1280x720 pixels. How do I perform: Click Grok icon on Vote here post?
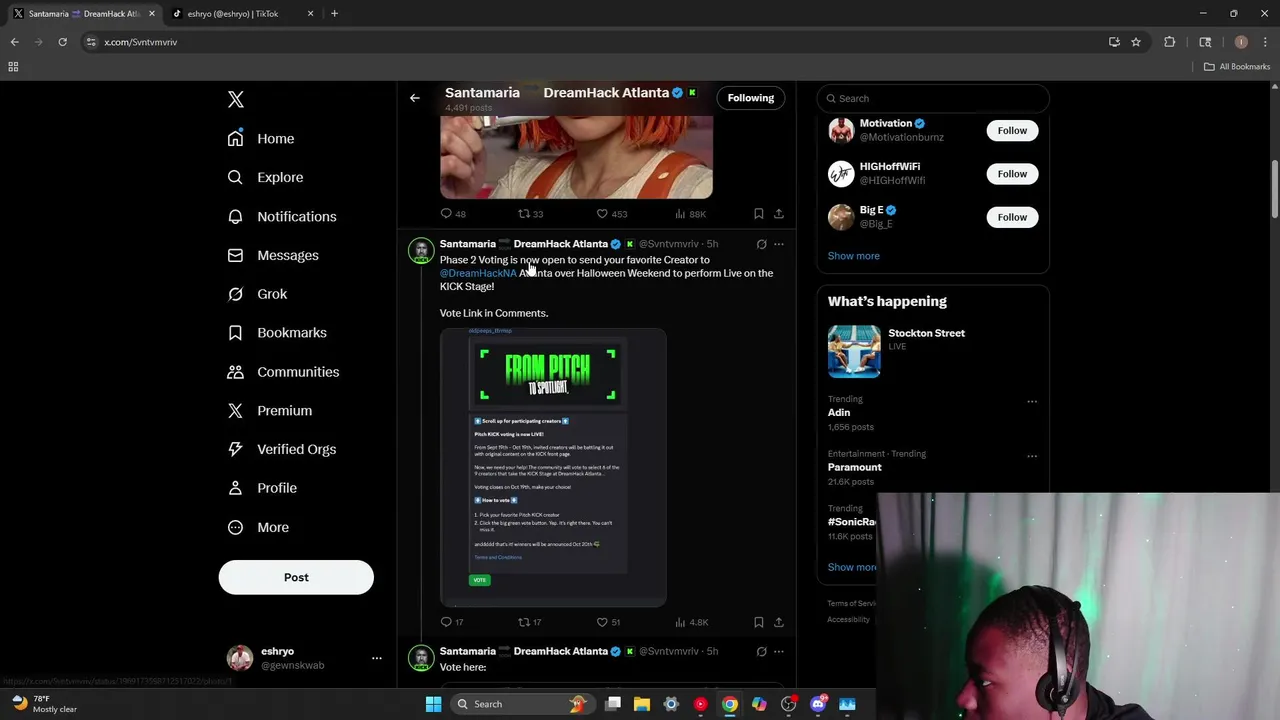point(761,651)
